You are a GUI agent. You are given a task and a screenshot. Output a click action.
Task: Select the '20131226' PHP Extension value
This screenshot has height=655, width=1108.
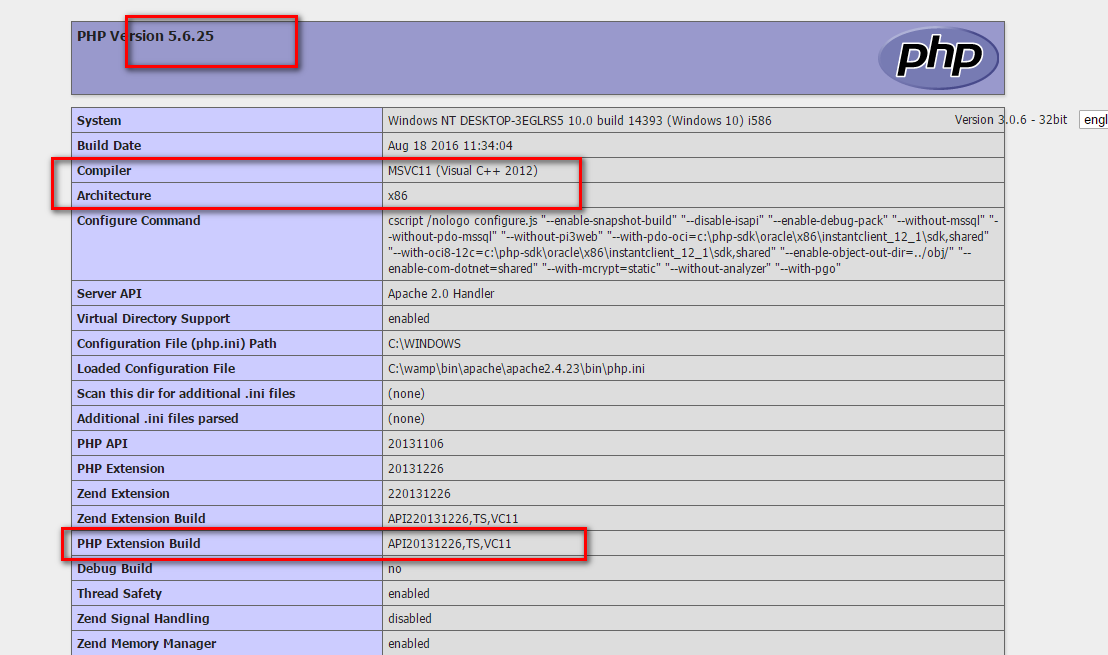(416, 468)
